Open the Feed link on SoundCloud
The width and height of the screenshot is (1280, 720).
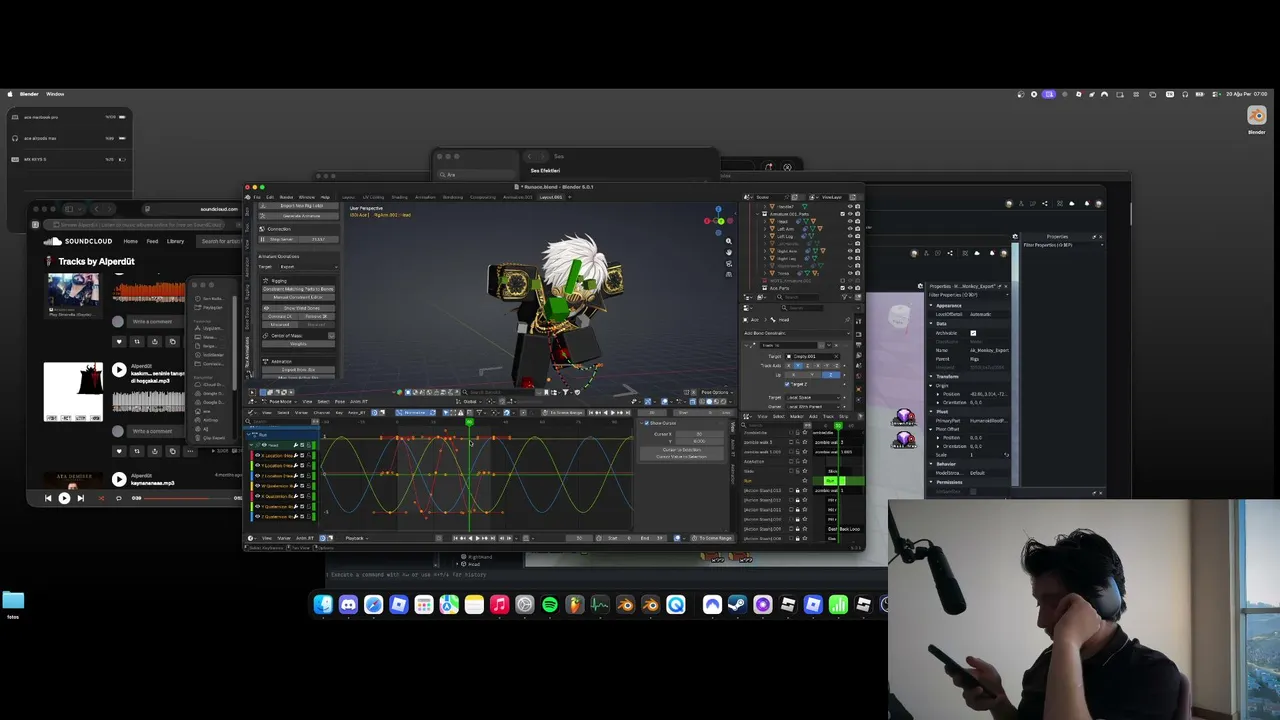pos(152,241)
